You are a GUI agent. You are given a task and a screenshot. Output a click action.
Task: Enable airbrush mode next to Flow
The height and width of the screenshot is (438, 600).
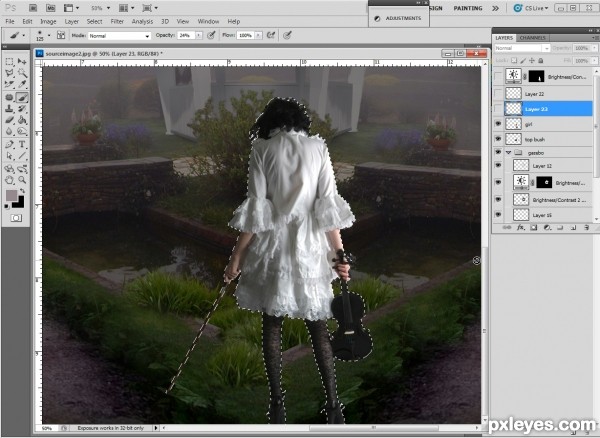tap(271, 35)
